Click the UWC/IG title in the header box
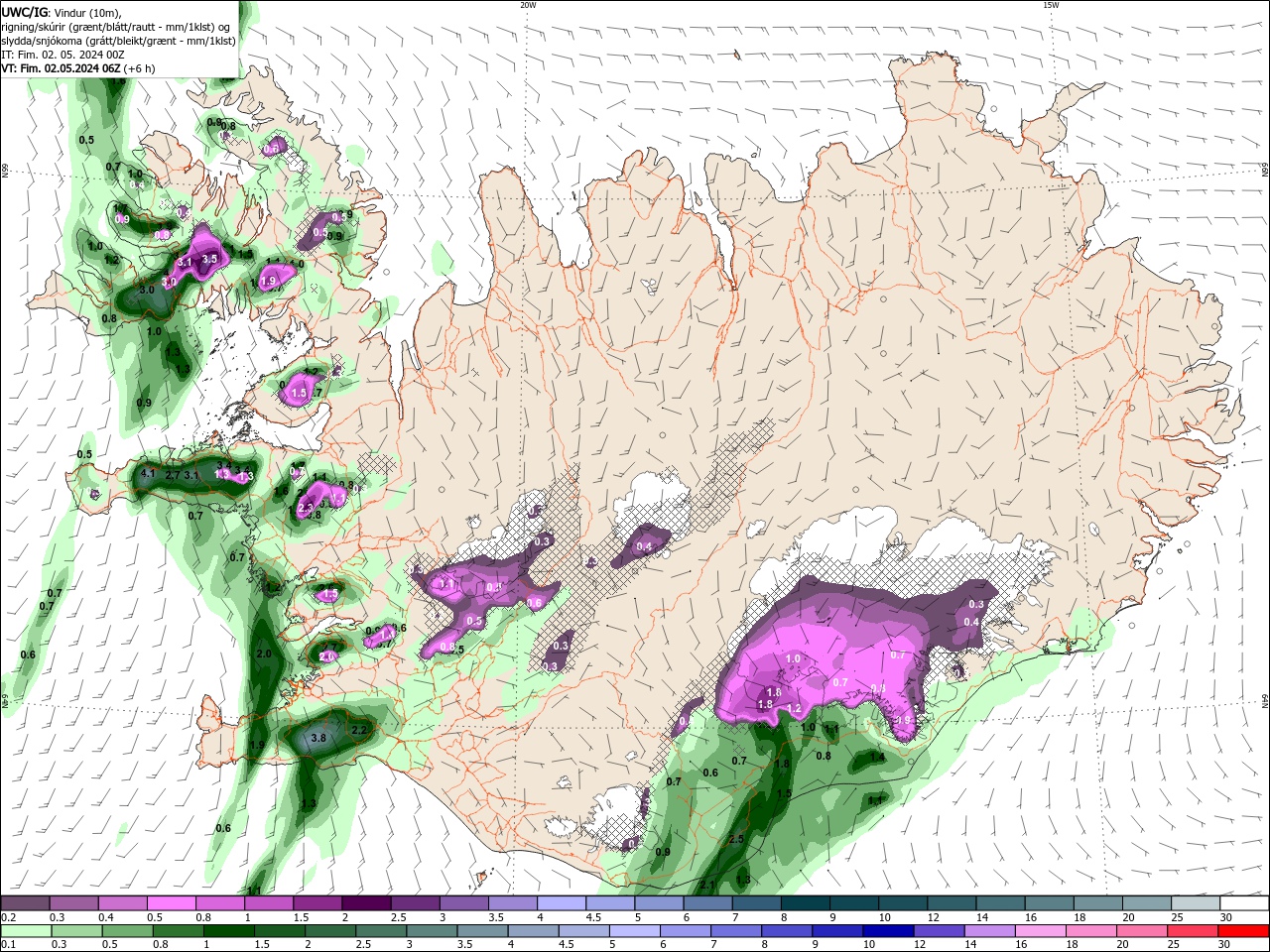1270x952 pixels. 24,12
